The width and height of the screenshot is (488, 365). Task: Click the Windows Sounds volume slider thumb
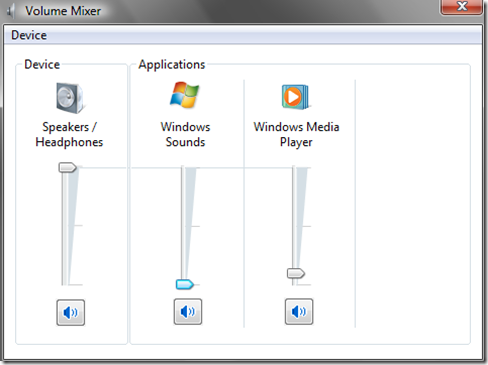(x=185, y=284)
